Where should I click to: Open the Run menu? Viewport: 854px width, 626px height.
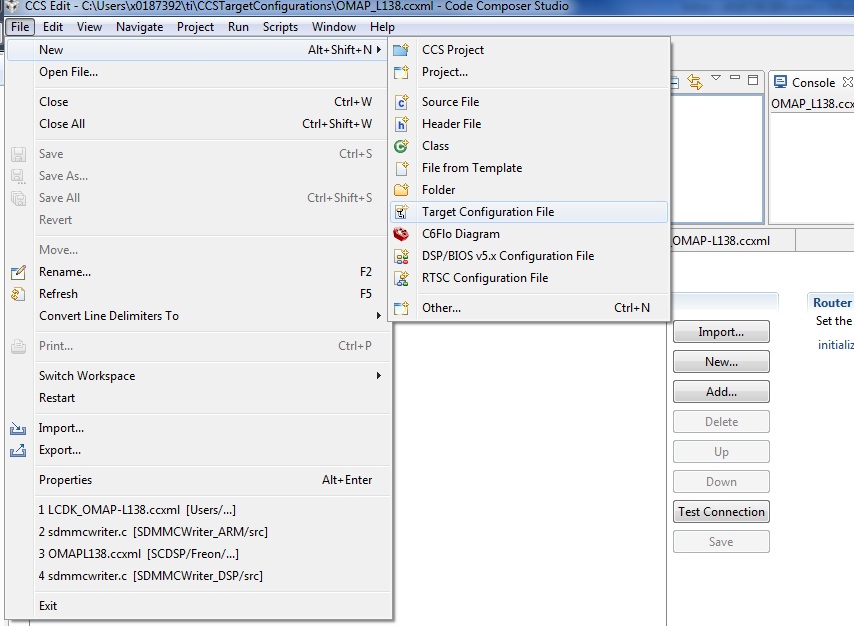tap(238, 27)
